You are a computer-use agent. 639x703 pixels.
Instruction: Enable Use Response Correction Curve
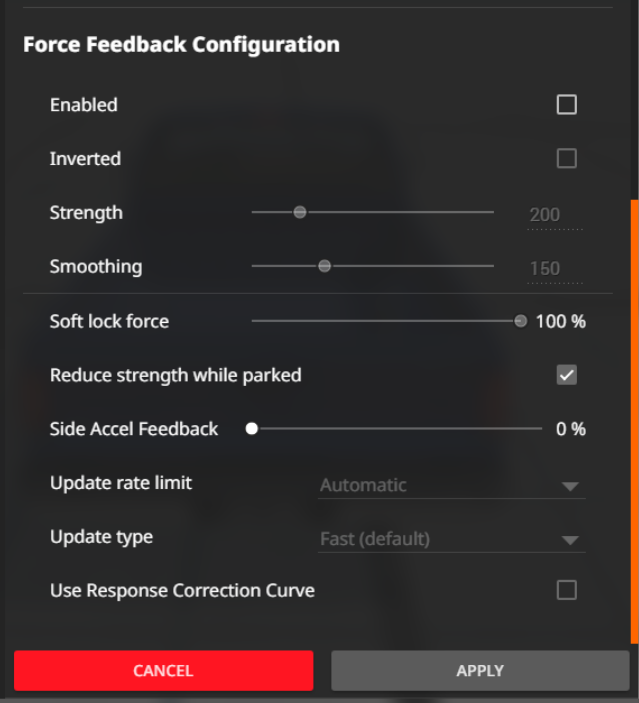567,590
